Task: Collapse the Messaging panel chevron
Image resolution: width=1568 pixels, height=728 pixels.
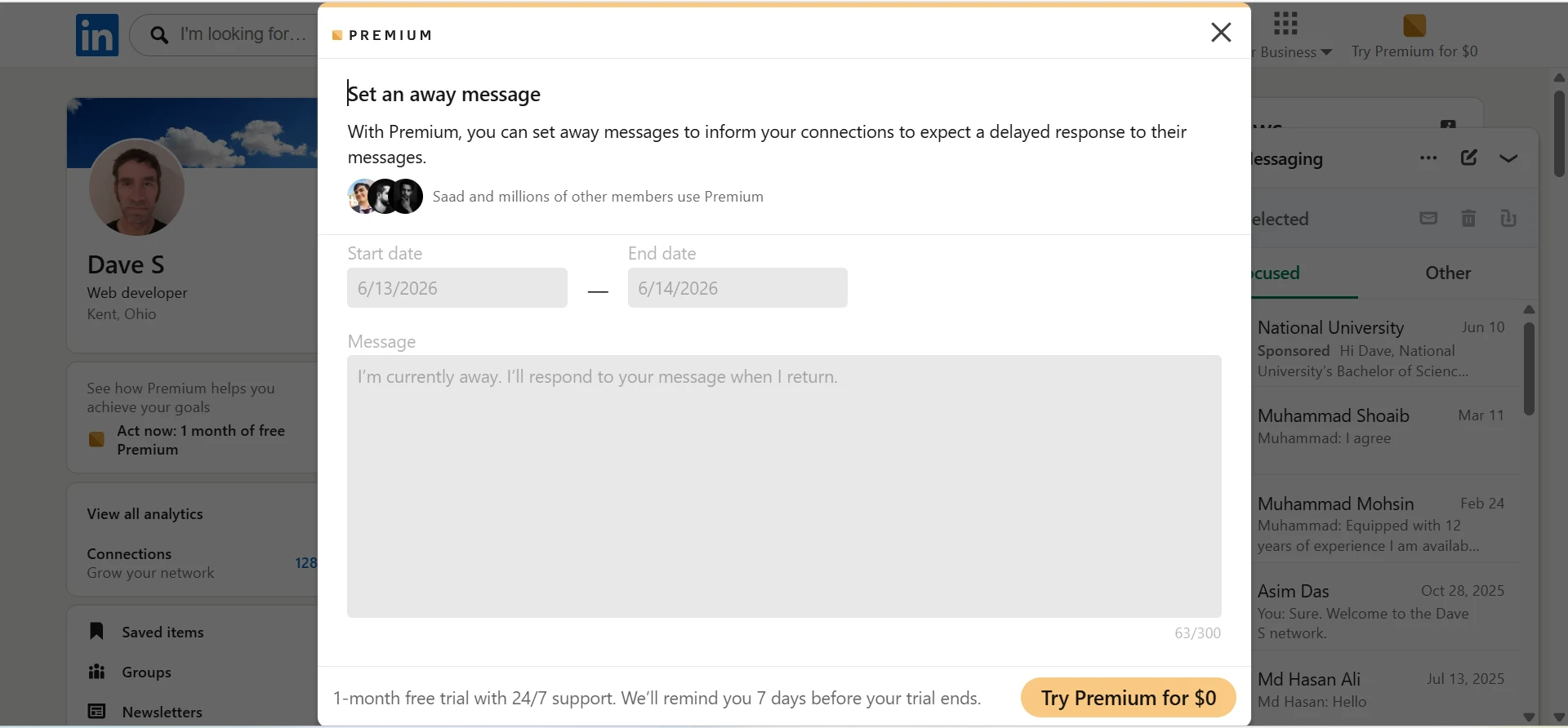Action: (1508, 158)
